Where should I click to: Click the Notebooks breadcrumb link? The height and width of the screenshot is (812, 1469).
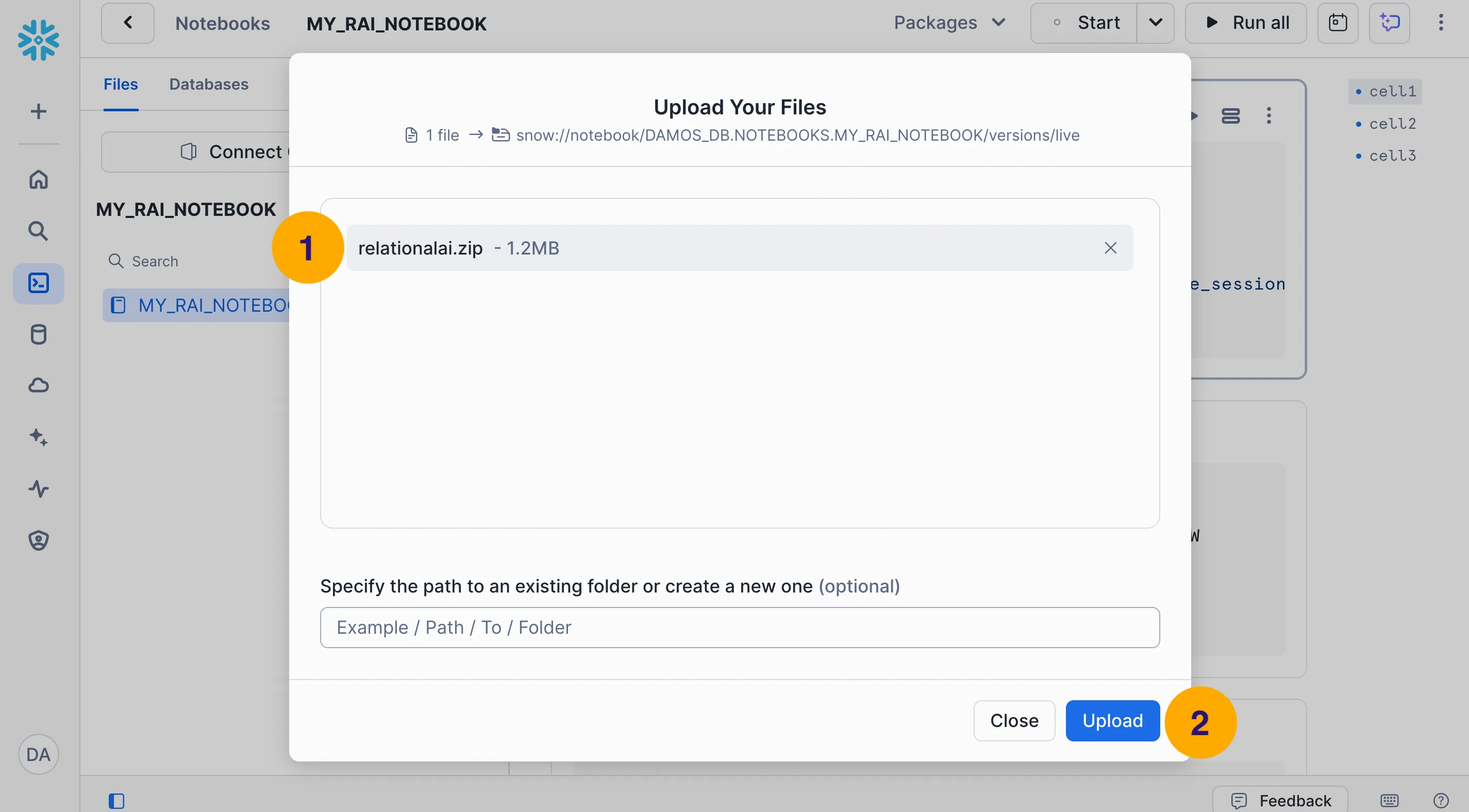(x=222, y=23)
